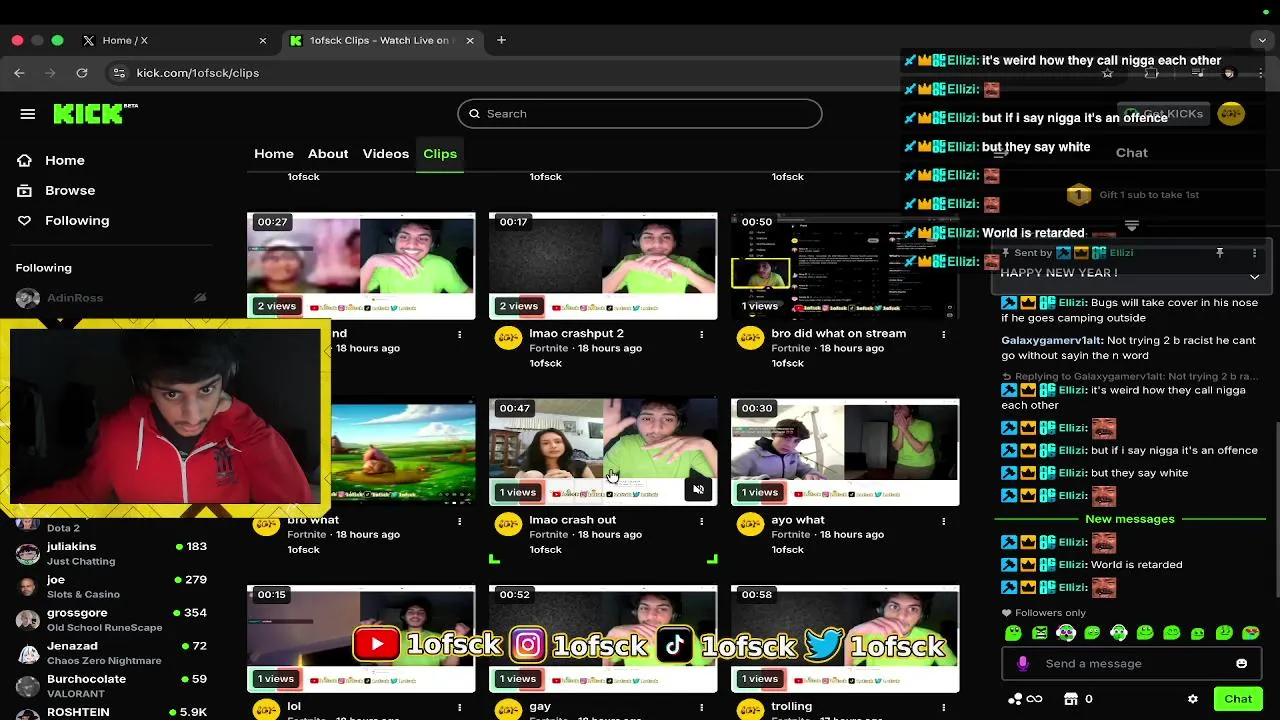
Task: Open options menu for lmao crash out clip
Action: [701, 520]
